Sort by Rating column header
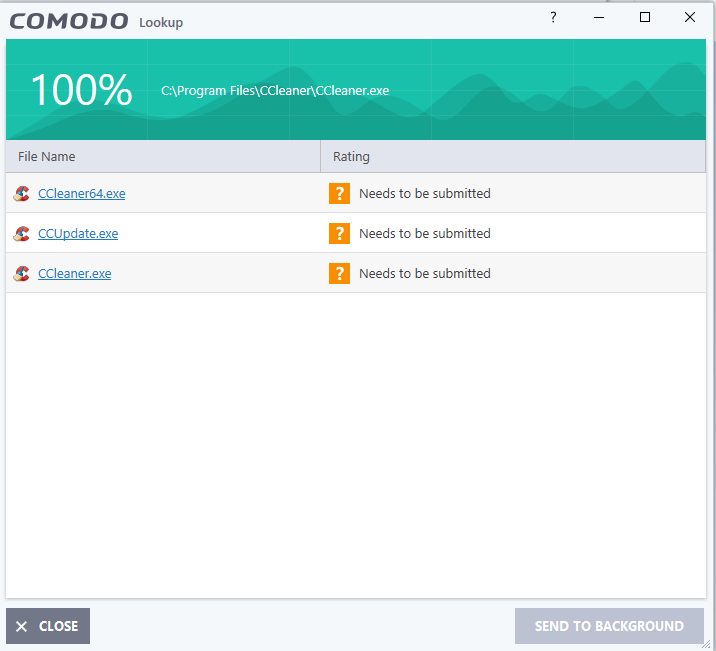 [513, 157]
